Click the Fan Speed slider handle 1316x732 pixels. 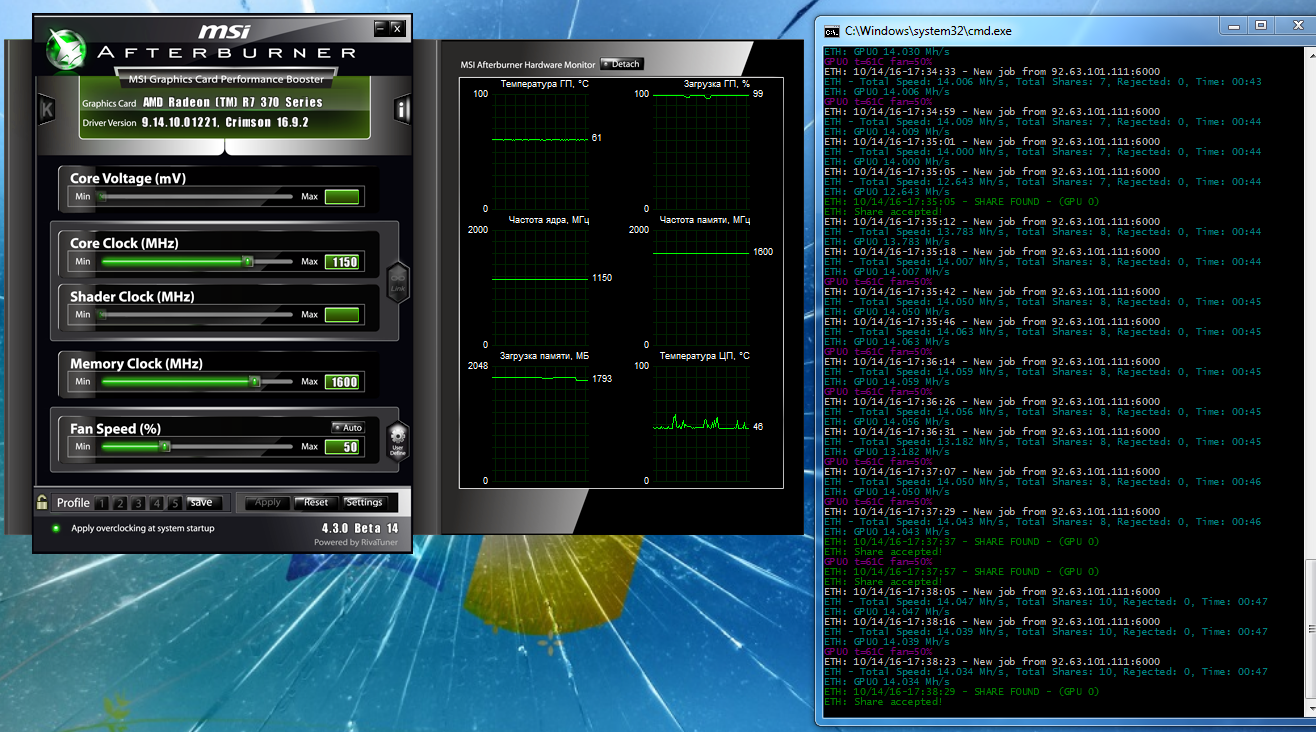click(165, 447)
